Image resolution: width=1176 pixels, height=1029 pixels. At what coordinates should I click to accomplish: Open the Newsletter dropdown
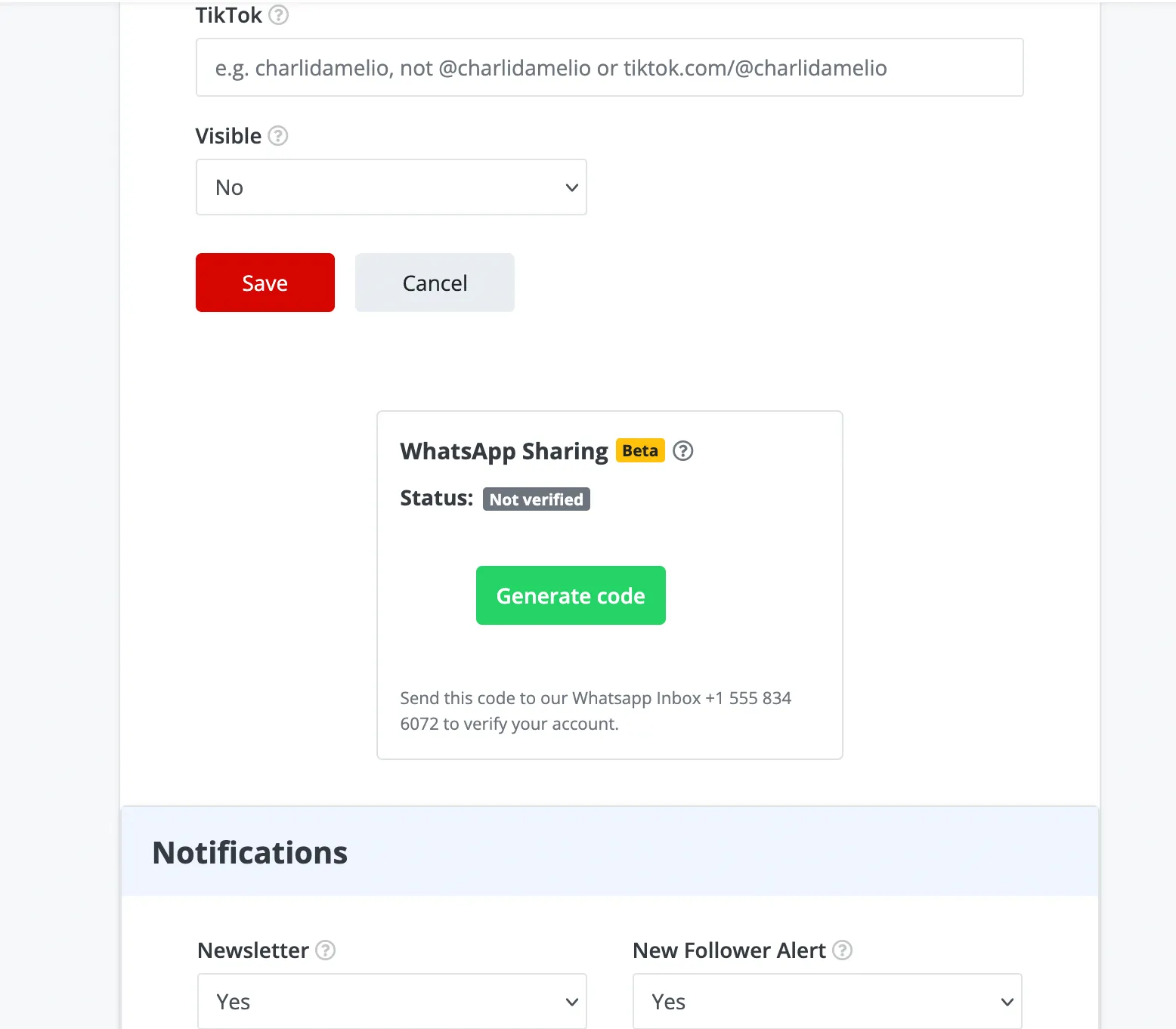click(x=391, y=1001)
